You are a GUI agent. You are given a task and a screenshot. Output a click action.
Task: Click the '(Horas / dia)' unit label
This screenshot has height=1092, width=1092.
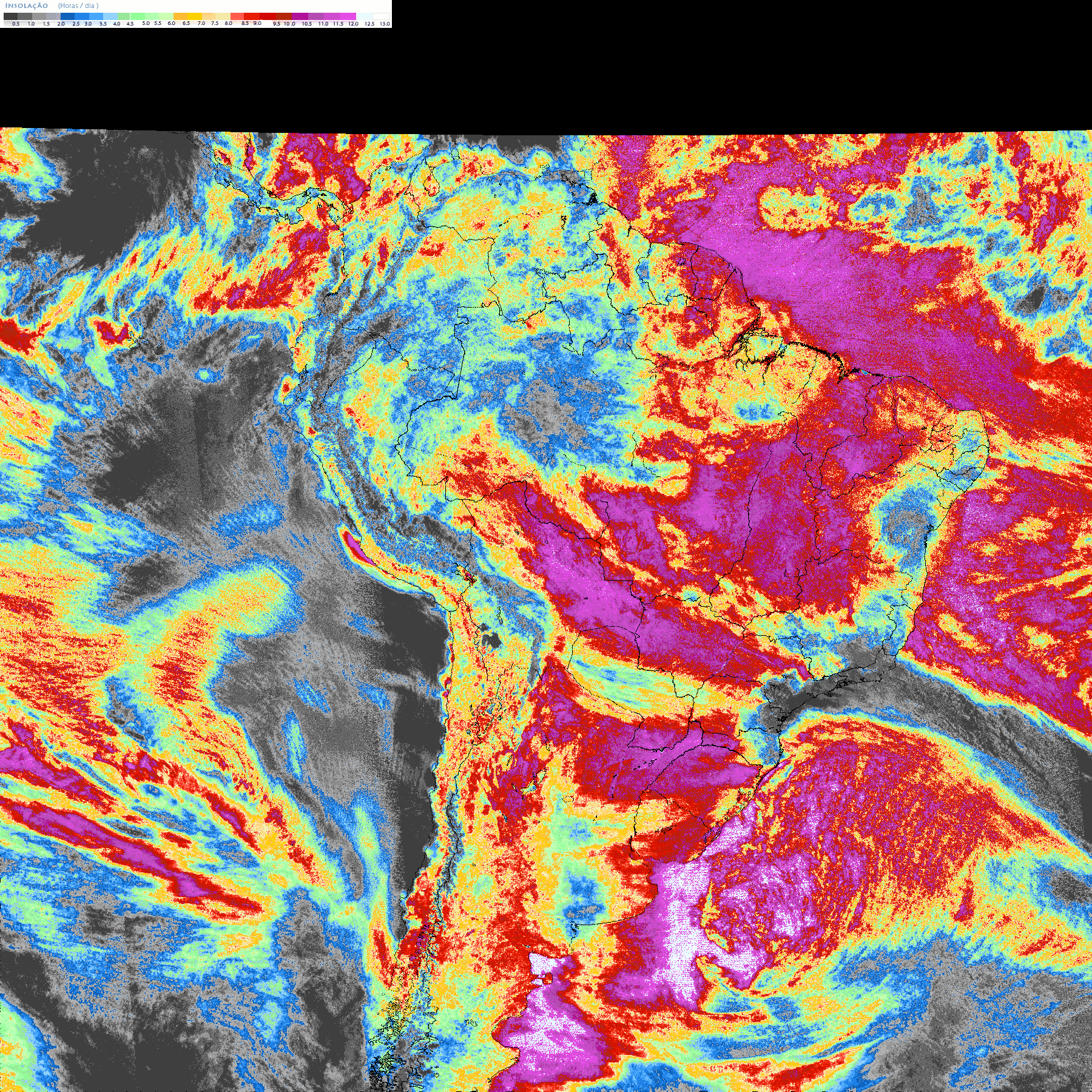[78, 5]
